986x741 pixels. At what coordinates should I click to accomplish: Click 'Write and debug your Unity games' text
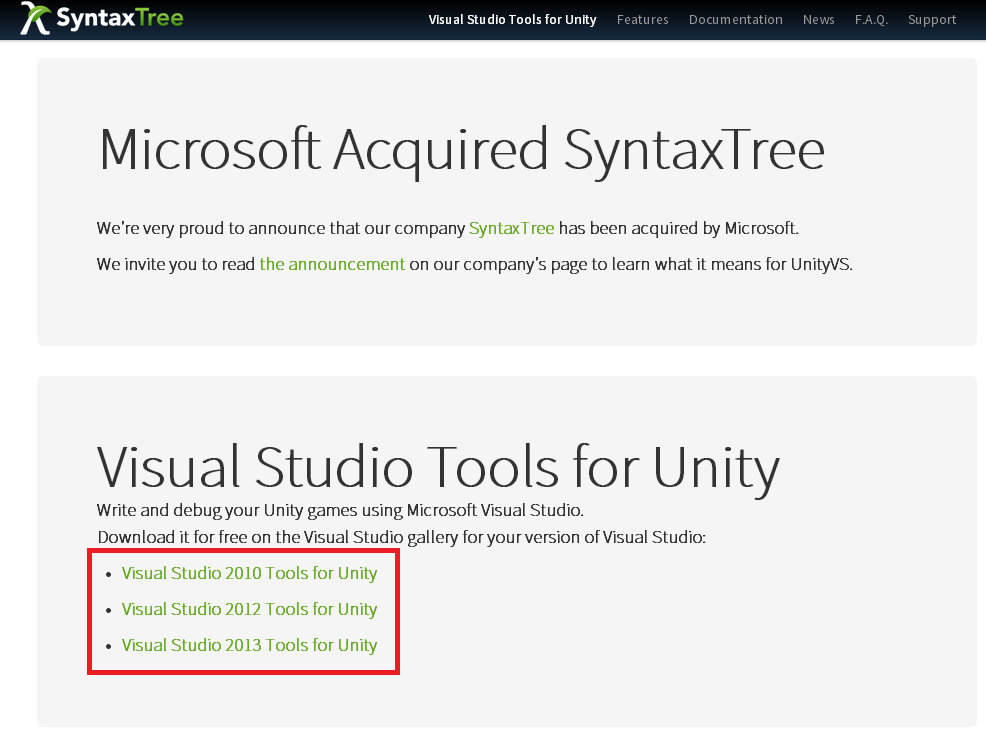point(340,510)
